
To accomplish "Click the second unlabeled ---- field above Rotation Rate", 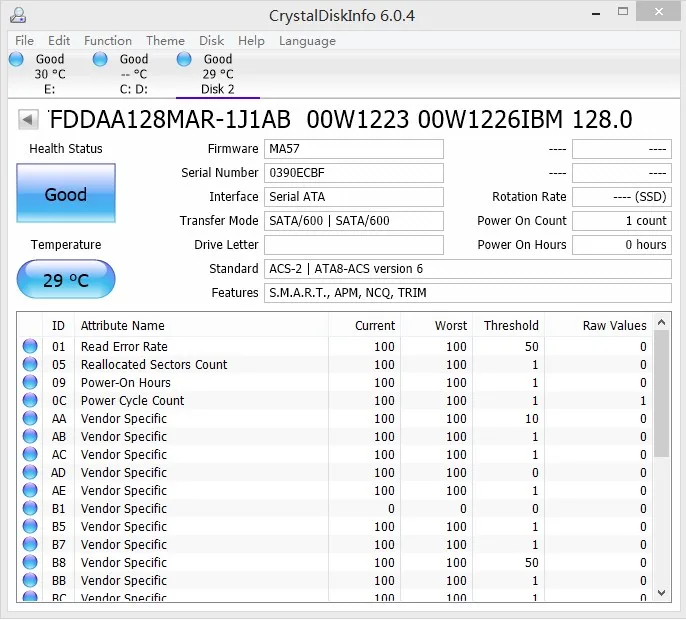I will pyautogui.click(x=622, y=173).
